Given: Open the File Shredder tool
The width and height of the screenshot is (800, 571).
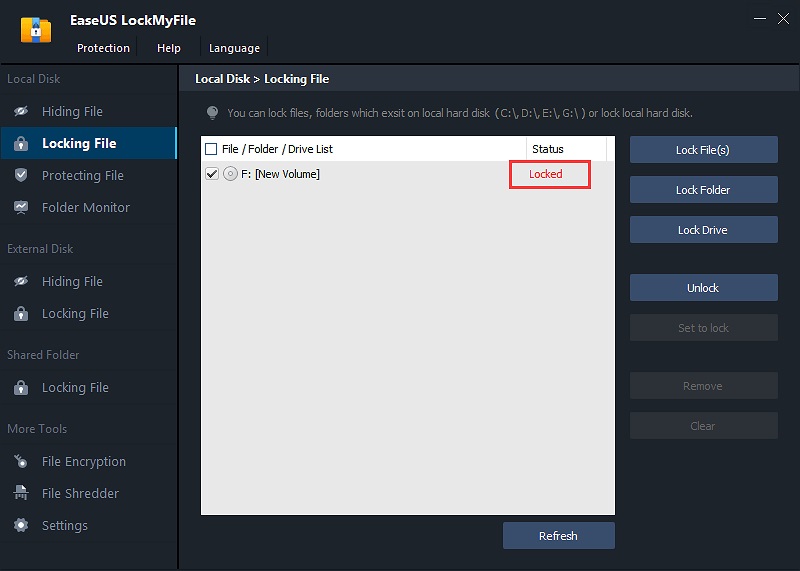Looking at the screenshot, I should tap(89, 493).
